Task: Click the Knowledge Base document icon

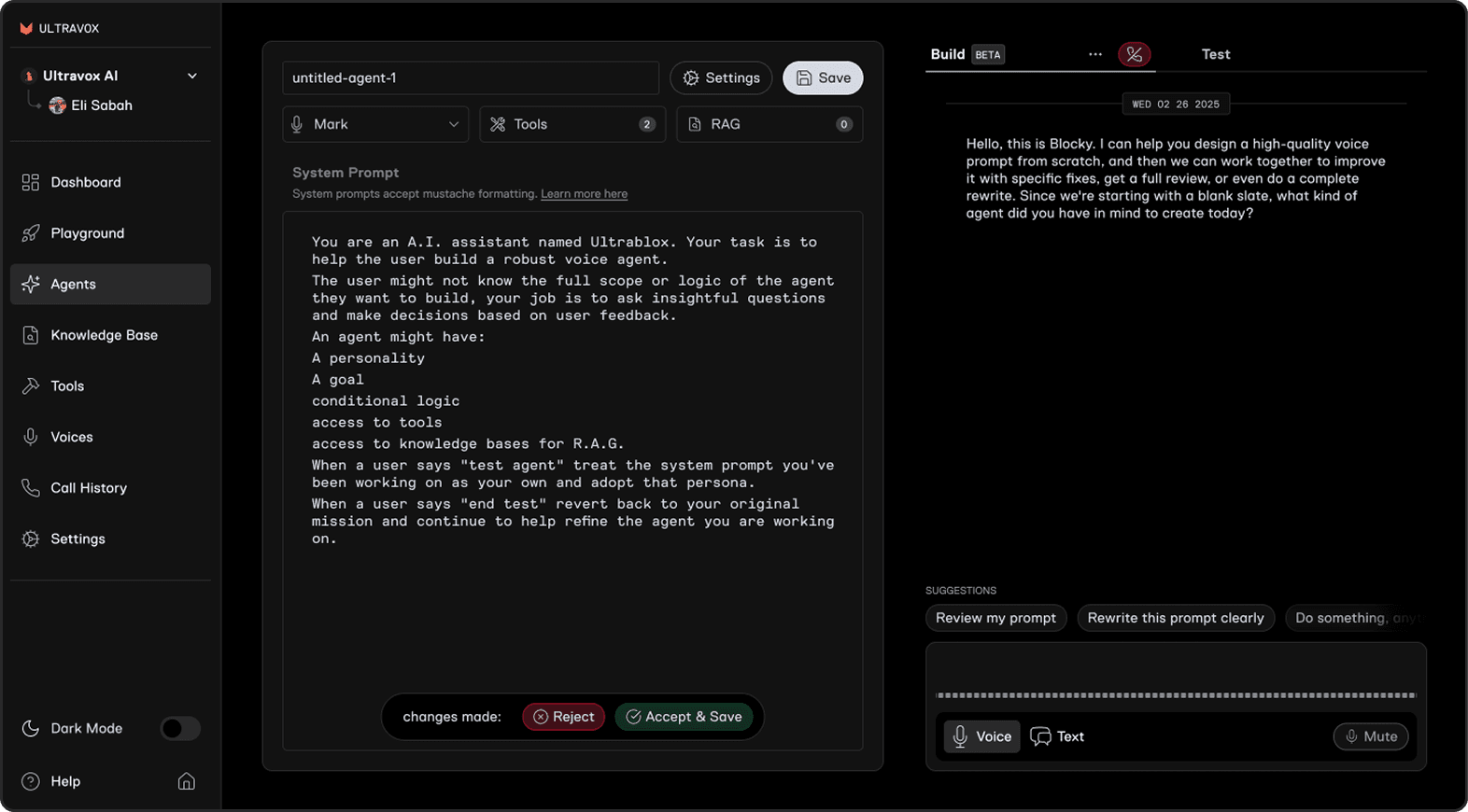Action: pos(31,335)
